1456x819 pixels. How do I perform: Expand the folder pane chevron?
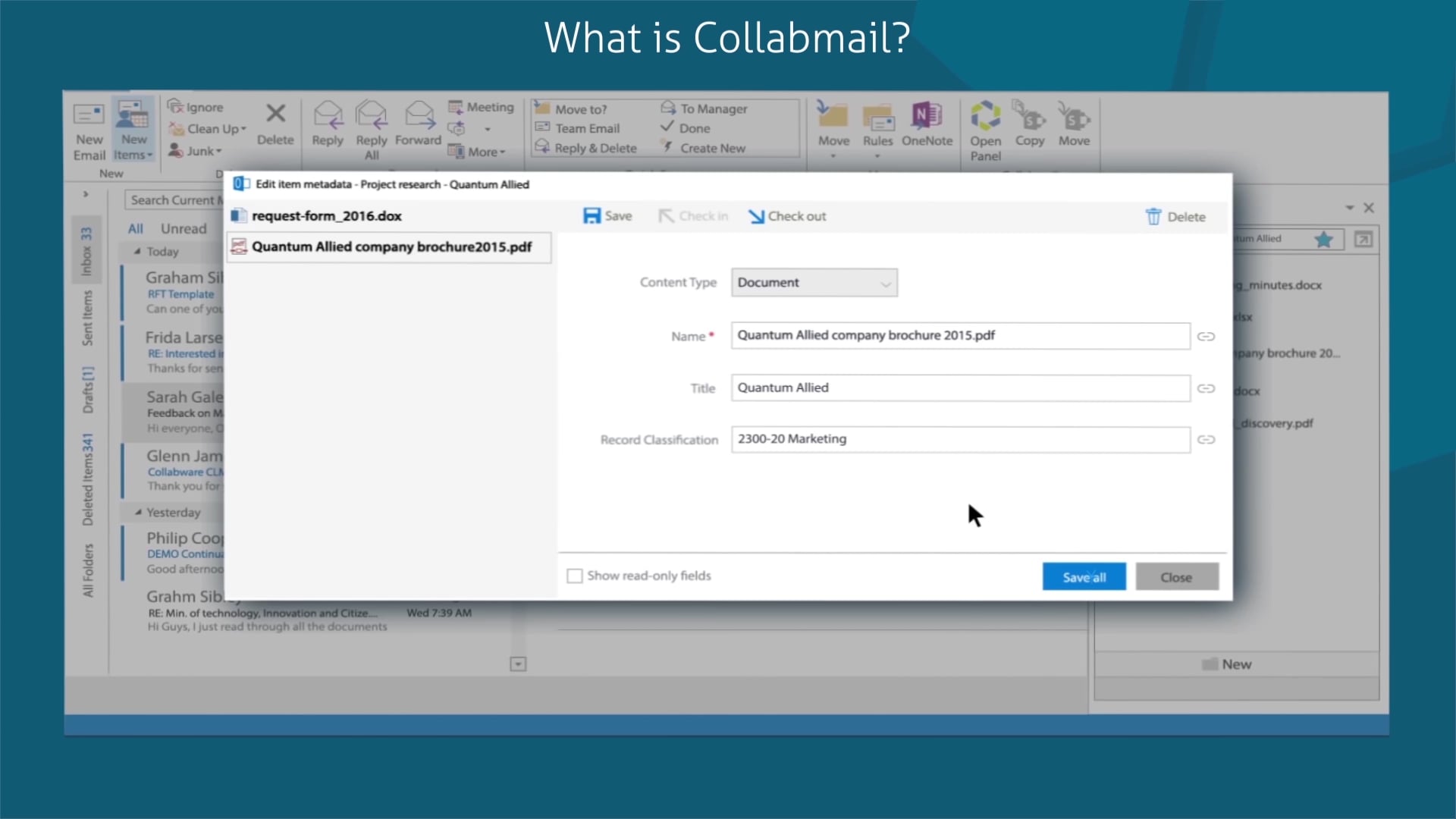point(86,194)
